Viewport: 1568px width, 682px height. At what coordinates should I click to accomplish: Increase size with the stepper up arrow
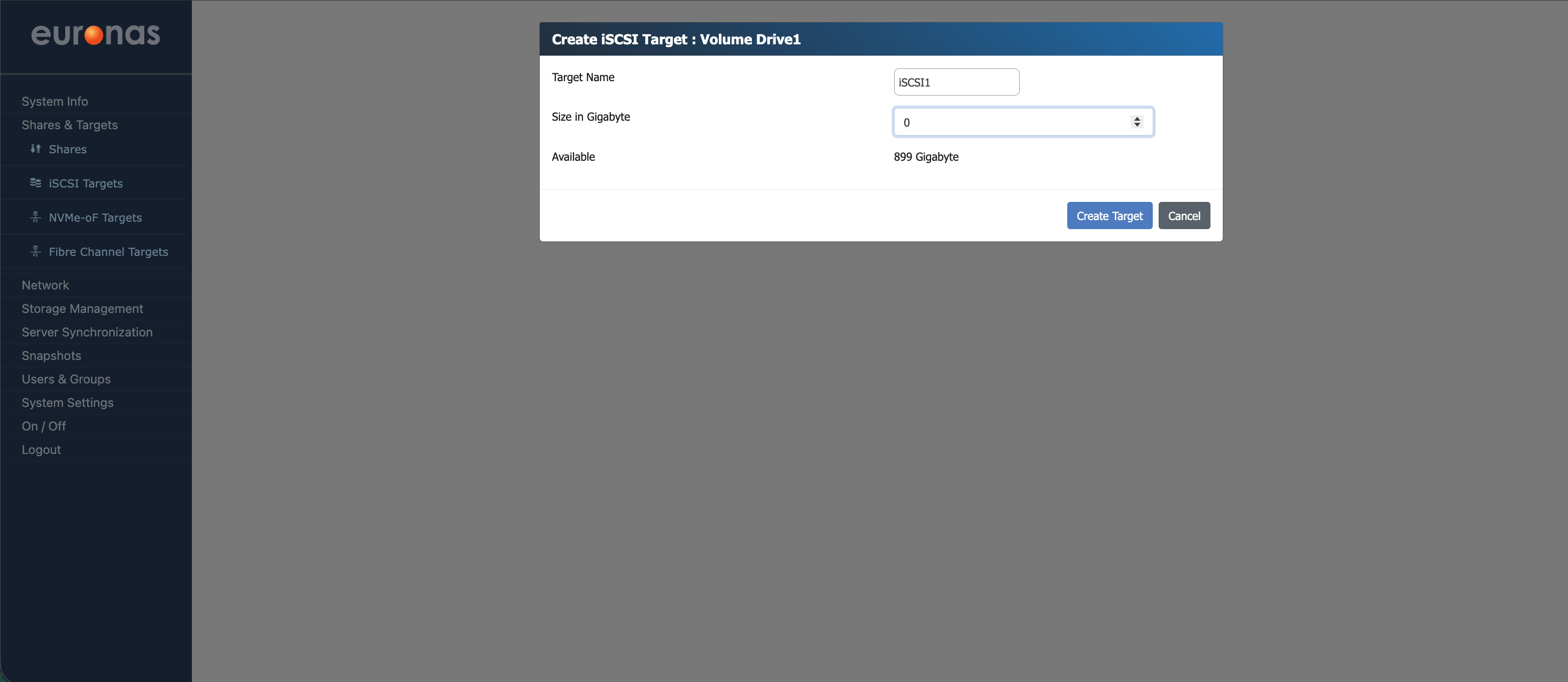point(1136,119)
